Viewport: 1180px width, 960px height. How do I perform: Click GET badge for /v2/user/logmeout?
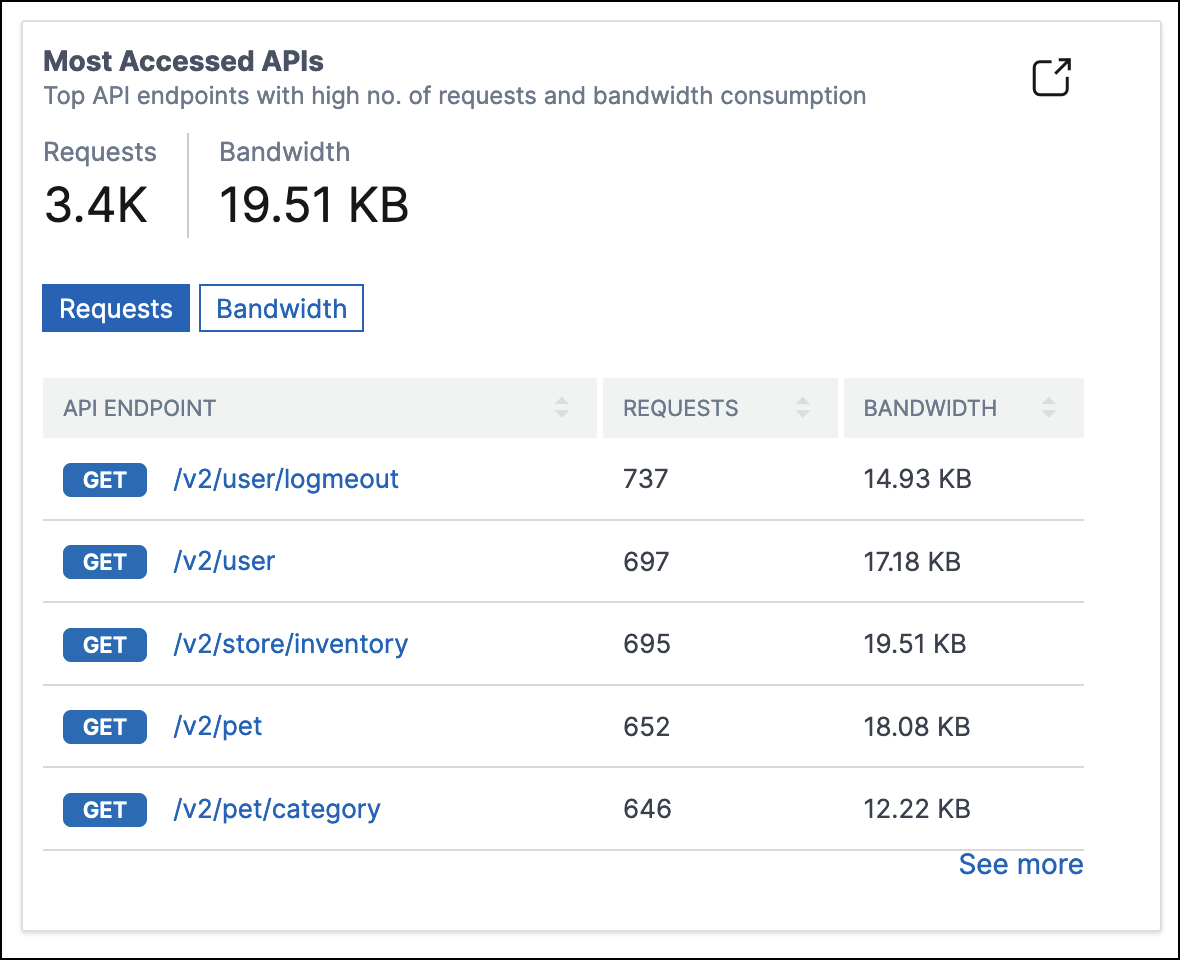(x=105, y=480)
